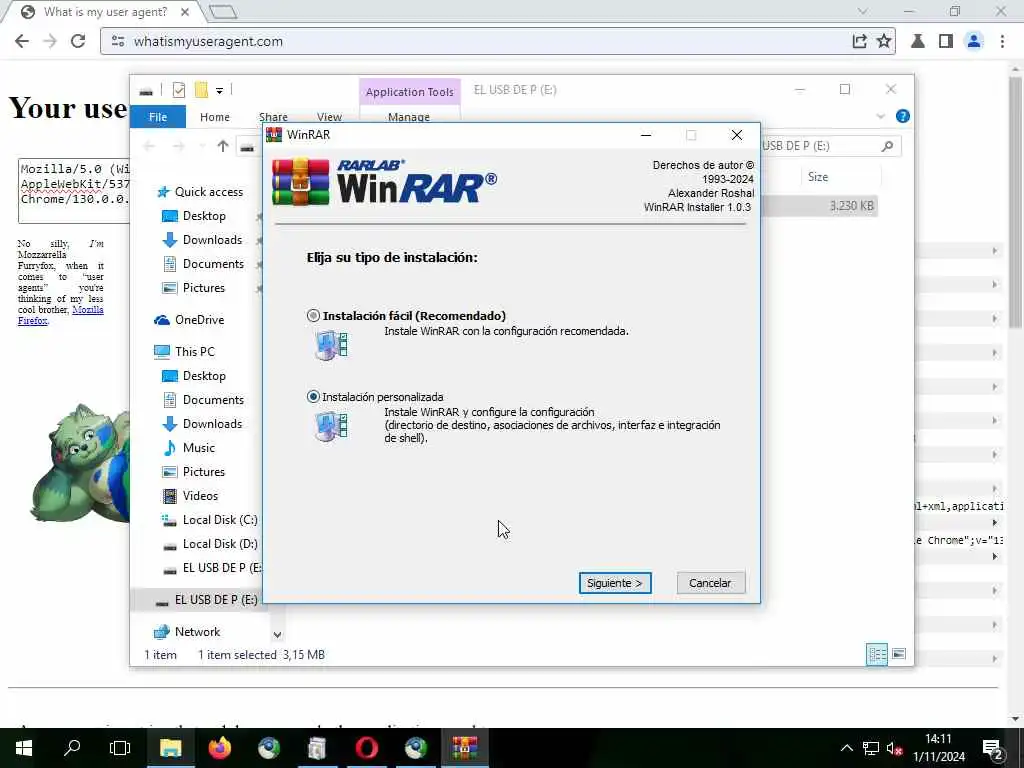Viewport: 1024px width, 768px height.
Task: Expand the Explorer ribbon chevron
Action: click(880, 117)
